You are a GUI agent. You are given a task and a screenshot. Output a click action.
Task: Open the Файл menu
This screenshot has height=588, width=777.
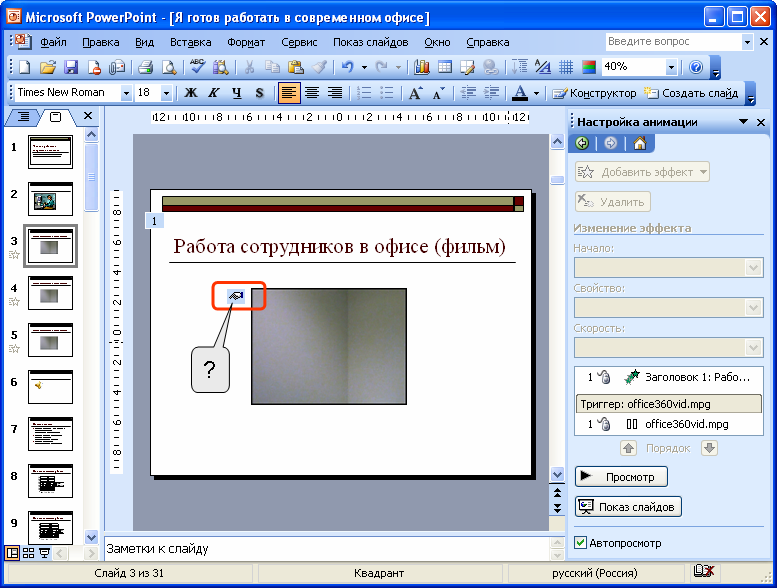pyautogui.click(x=53, y=42)
